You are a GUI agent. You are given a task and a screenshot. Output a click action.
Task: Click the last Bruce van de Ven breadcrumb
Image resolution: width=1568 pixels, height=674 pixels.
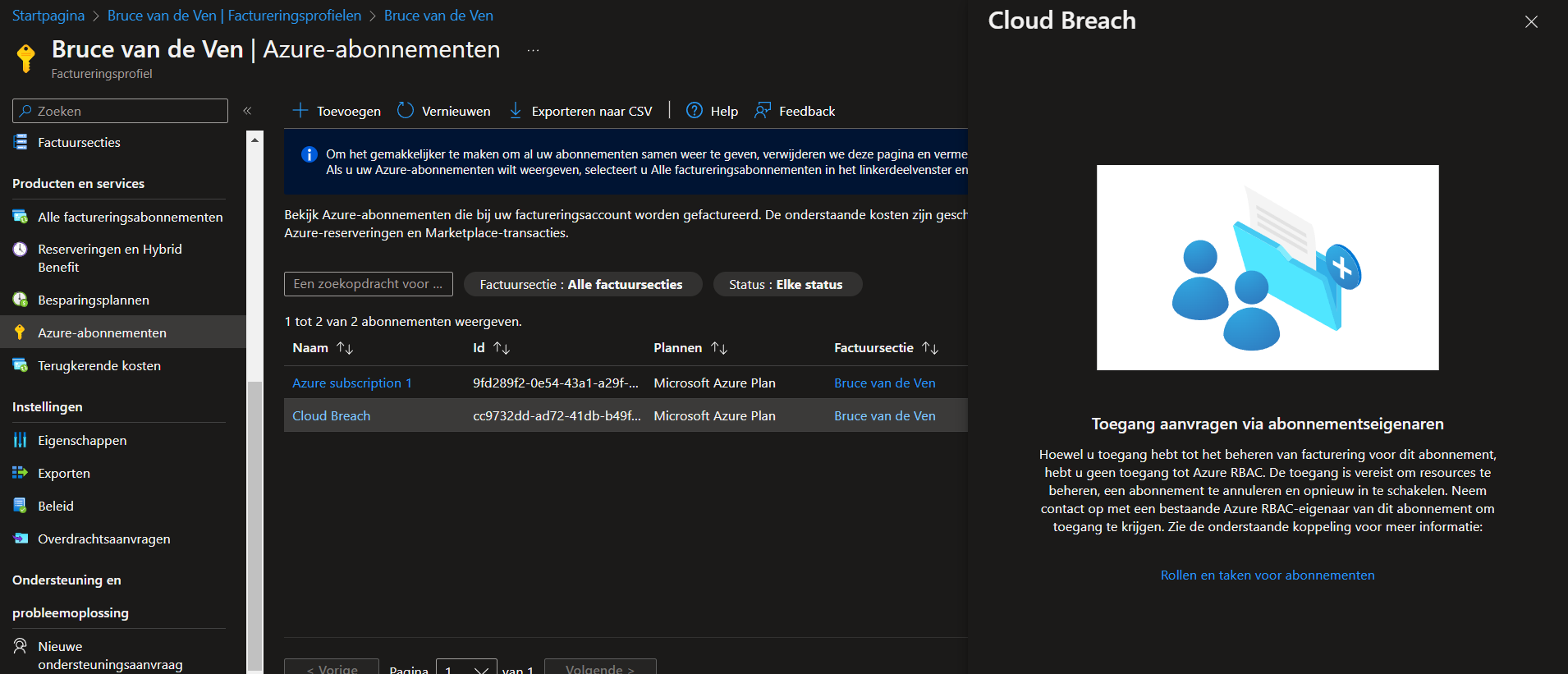[438, 16]
